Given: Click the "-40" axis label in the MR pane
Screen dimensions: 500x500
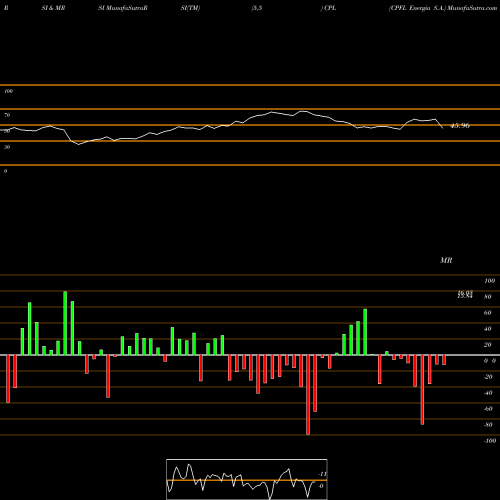Looking at the screenshot, I should pos(488,393).
